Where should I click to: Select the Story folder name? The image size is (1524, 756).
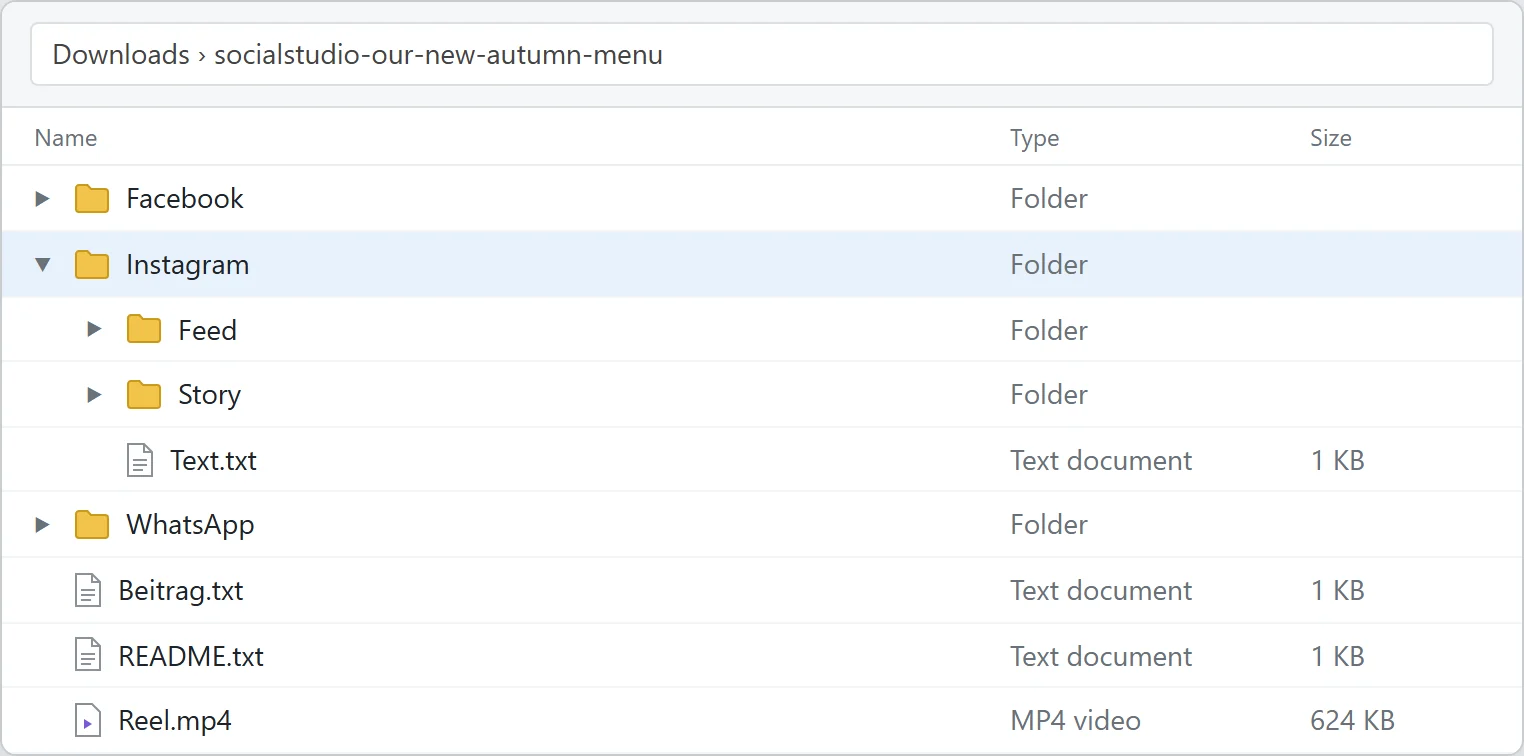[x=209, y=394]
